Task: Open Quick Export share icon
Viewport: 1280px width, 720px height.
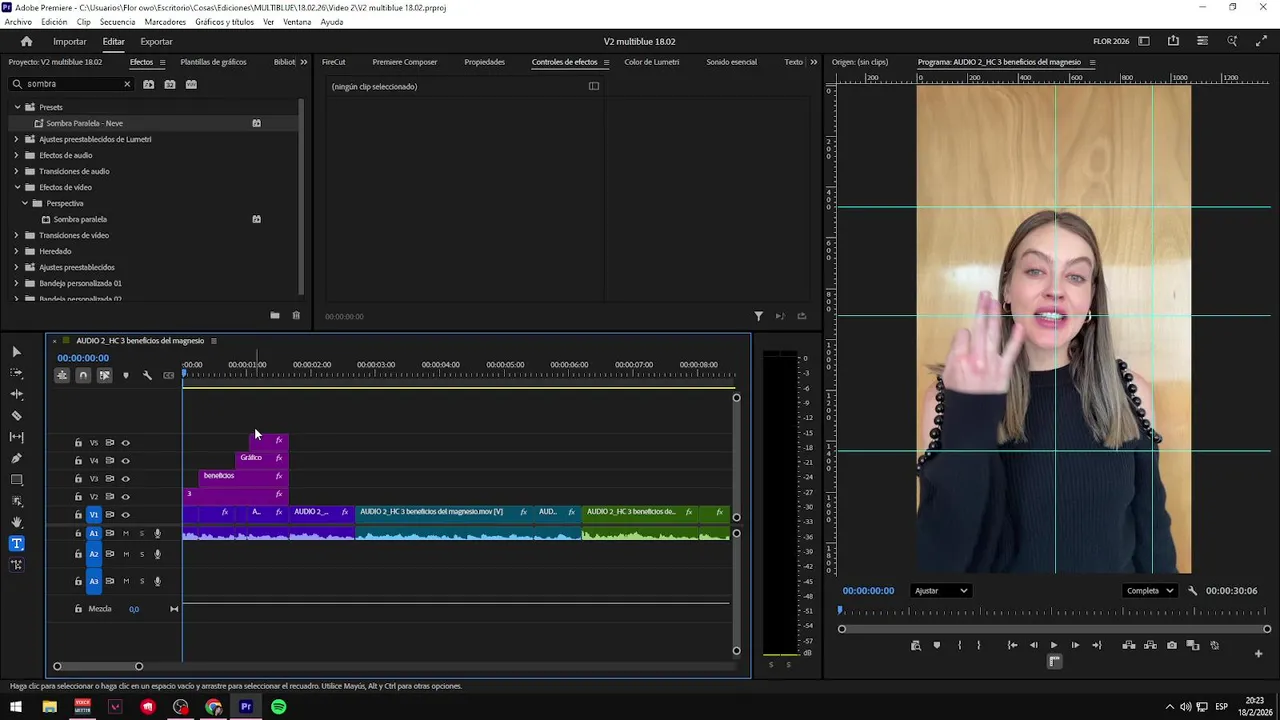Action: (x=1173, y=41)
